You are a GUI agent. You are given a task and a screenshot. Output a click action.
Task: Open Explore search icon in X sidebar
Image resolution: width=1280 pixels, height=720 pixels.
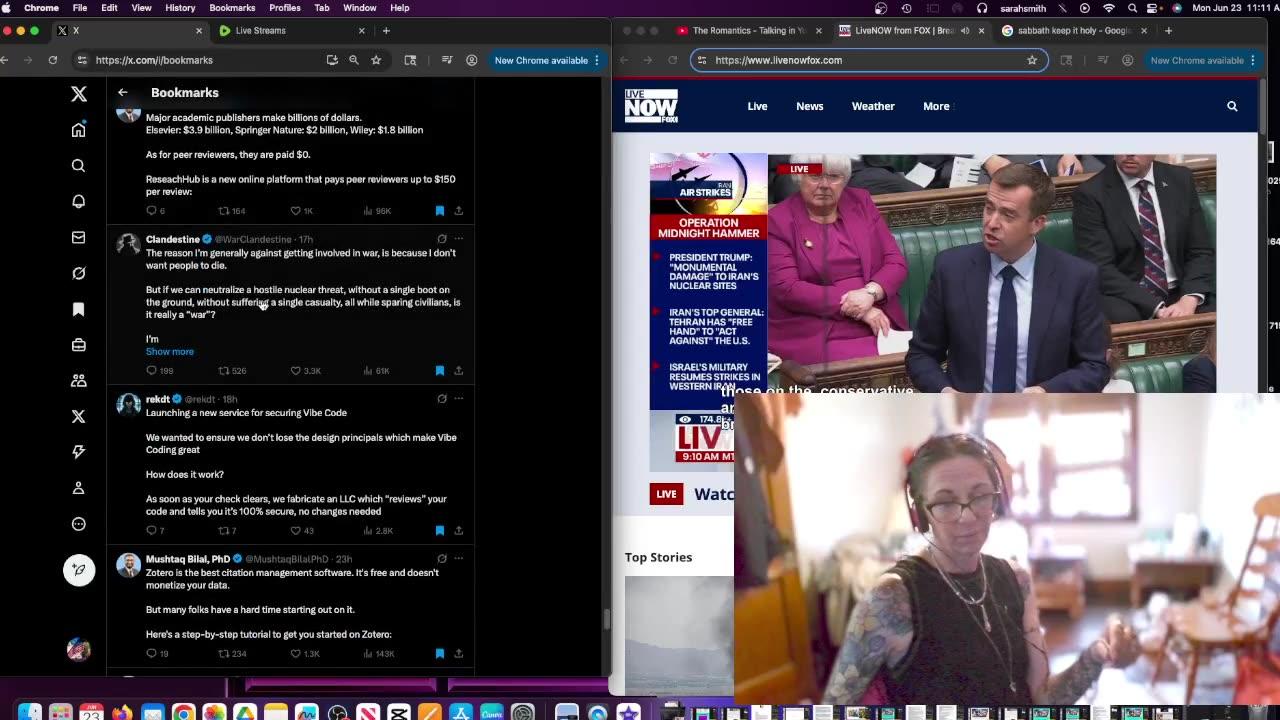pyautogui.click(x=79, y=166)
